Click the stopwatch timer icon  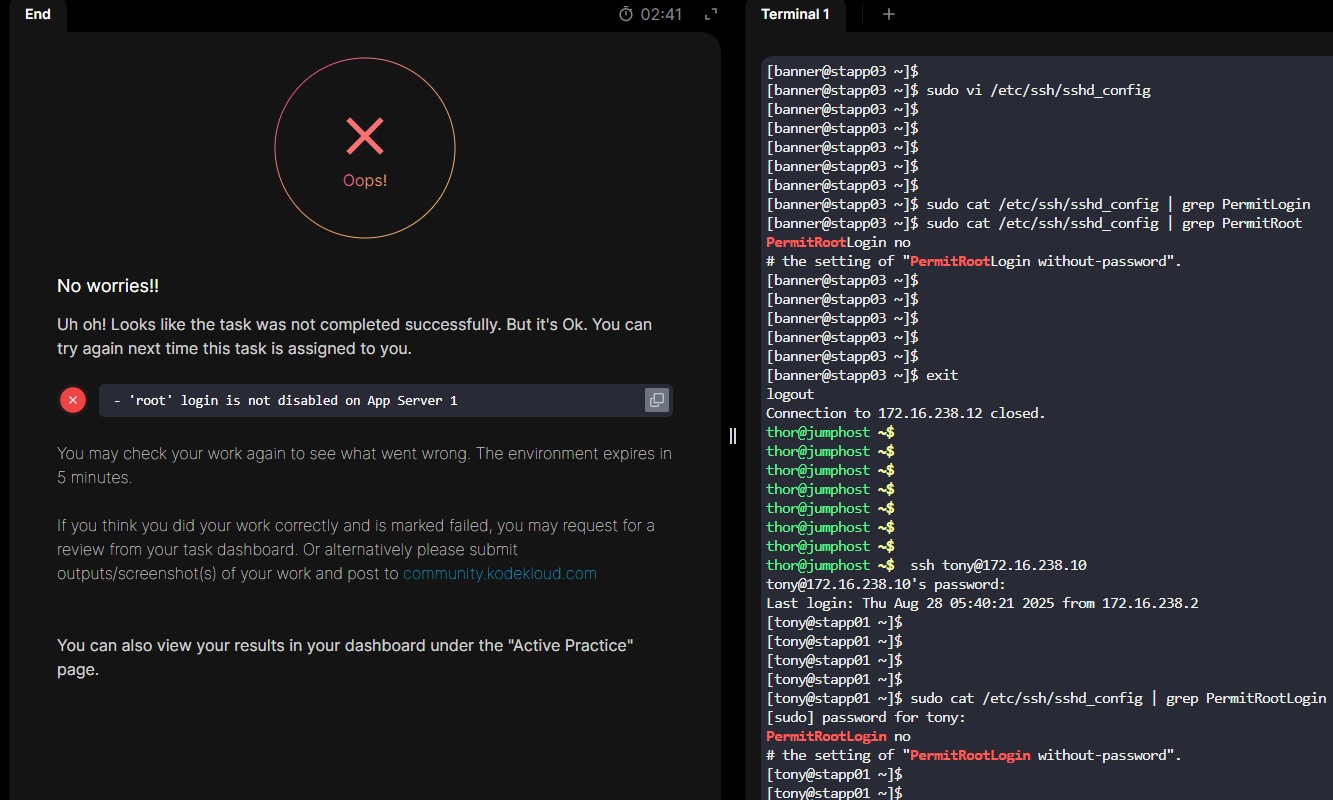(x=626, y=14)
